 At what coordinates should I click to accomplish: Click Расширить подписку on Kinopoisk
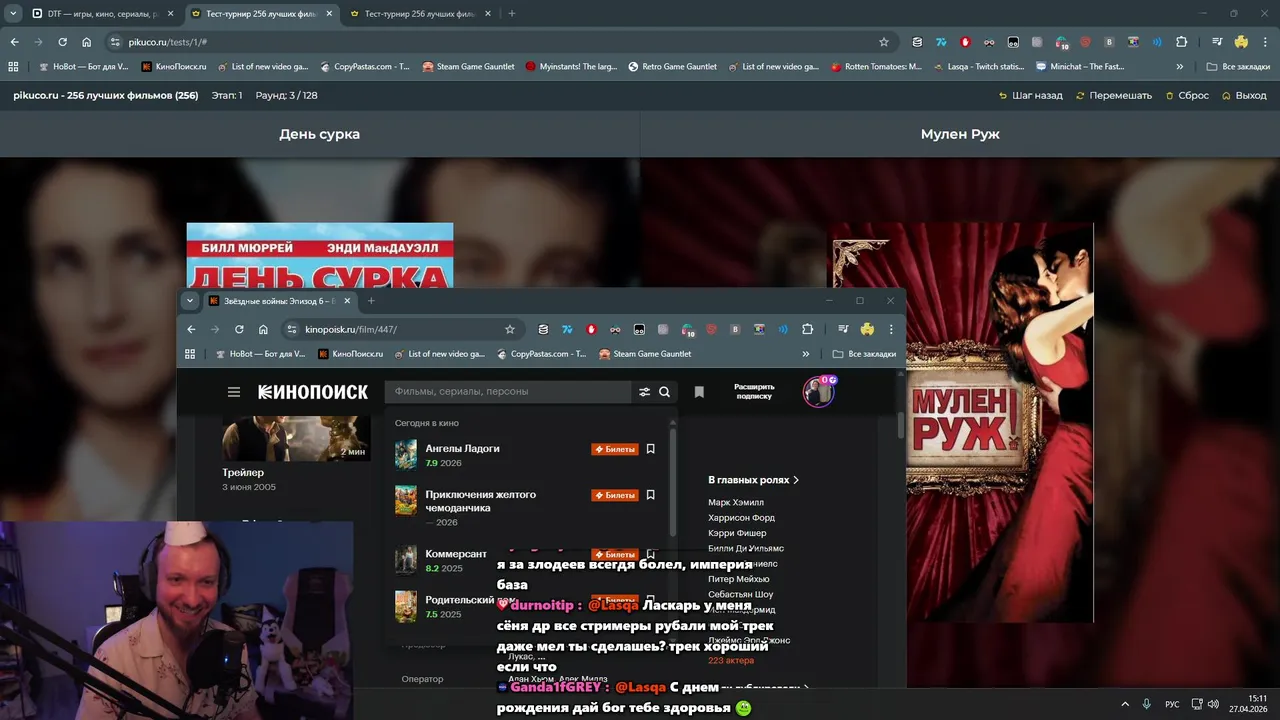point(754,392)
